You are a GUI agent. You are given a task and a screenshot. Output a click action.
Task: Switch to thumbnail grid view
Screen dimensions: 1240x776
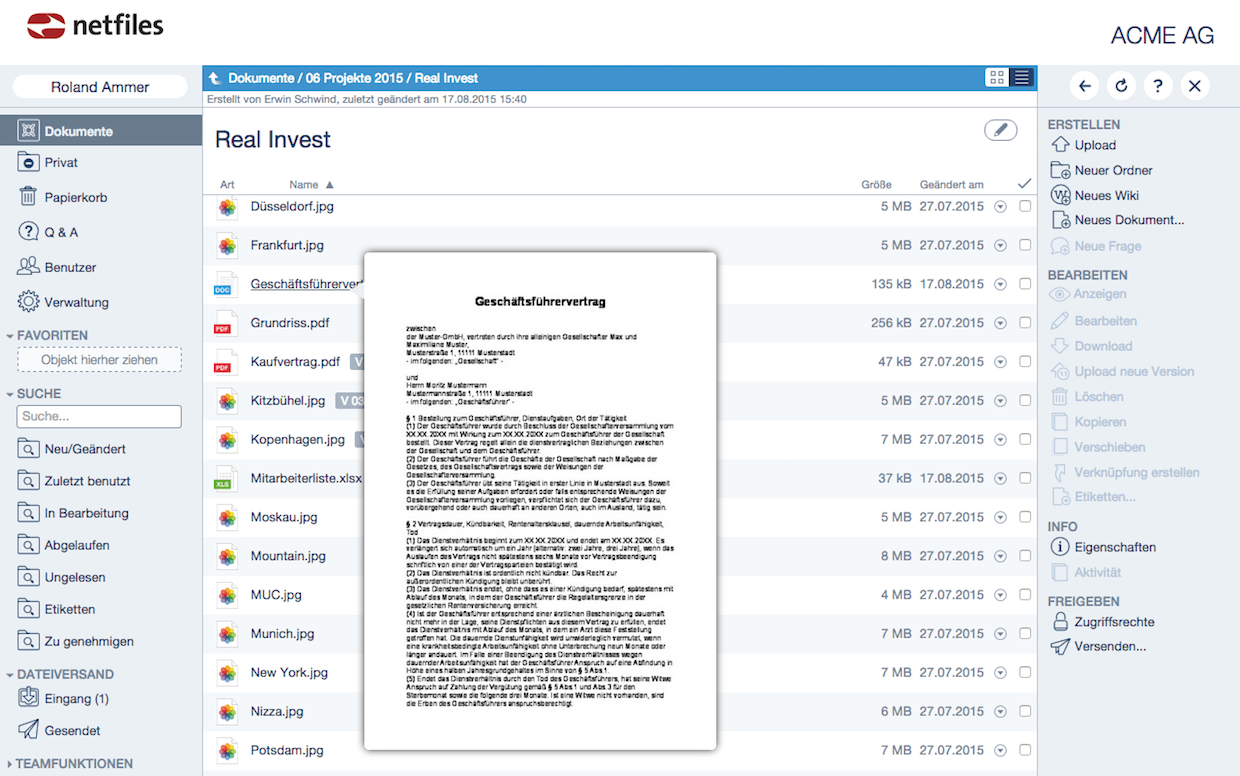pos(996,77)
